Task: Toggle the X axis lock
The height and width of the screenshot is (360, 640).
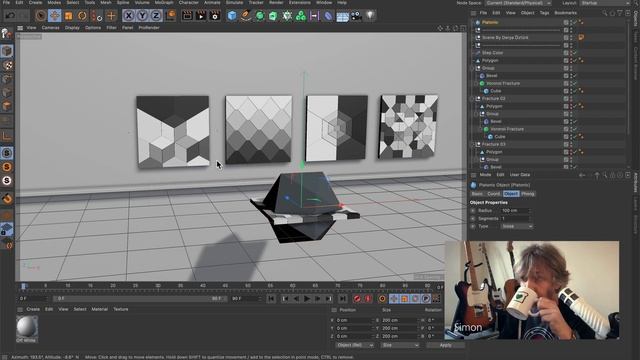Action: coord(129,16)
